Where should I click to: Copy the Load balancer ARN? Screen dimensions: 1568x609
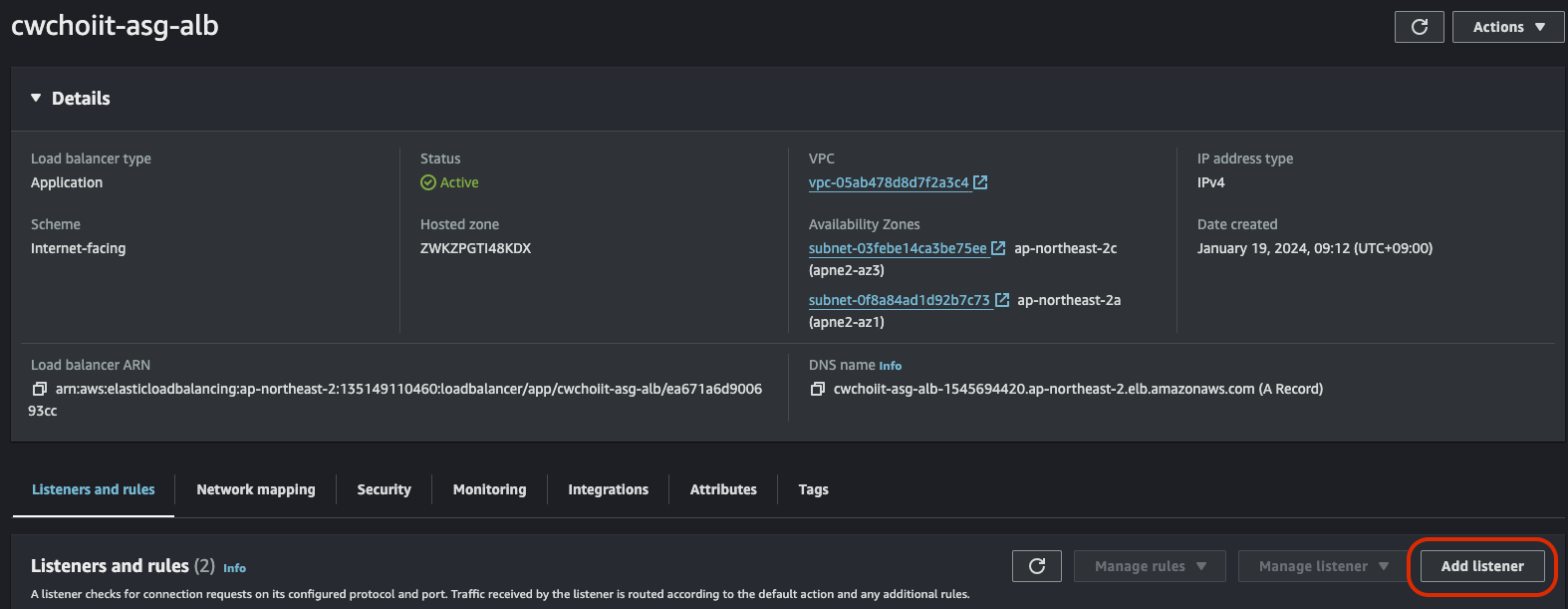40,389
